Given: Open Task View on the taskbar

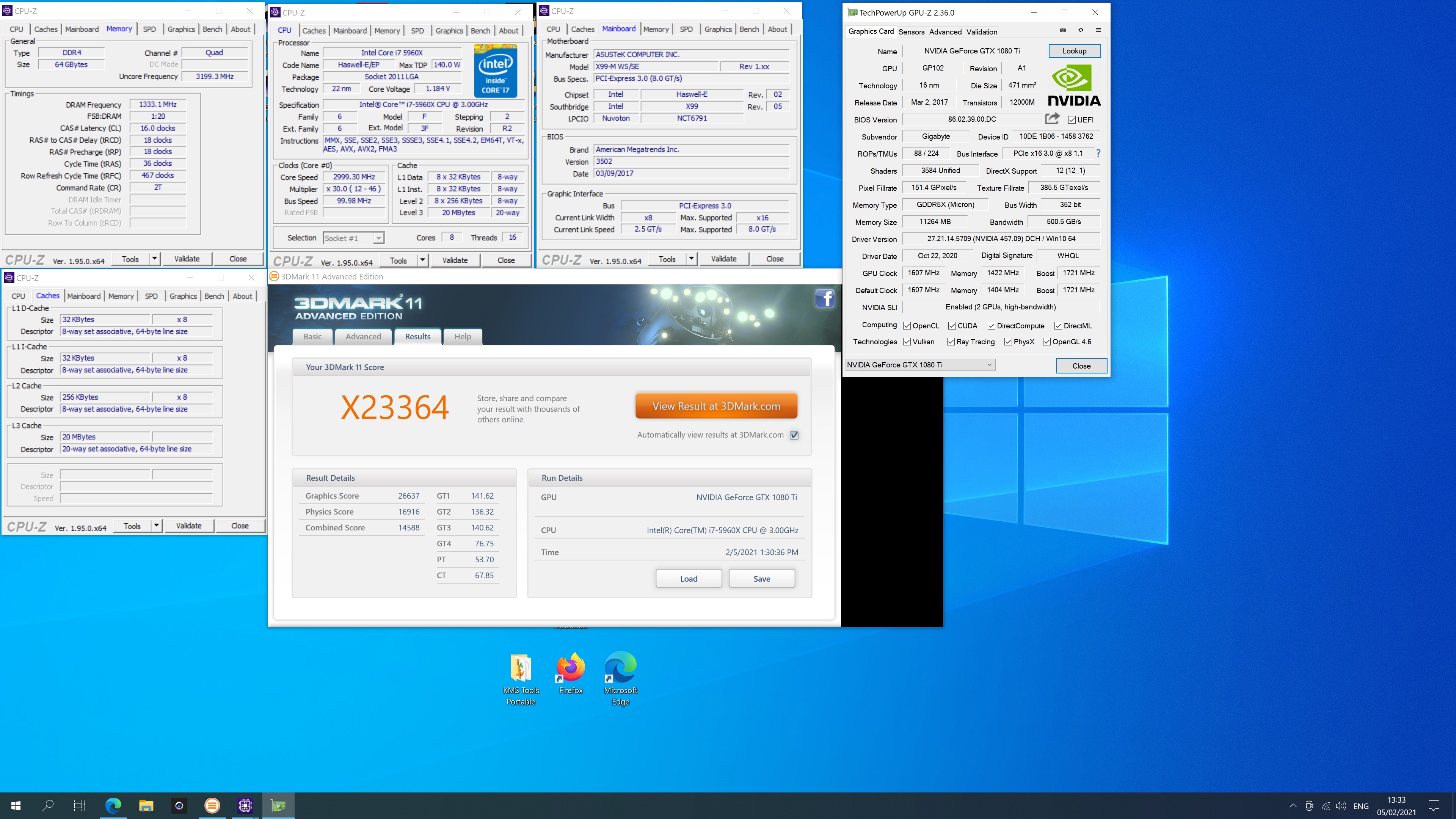Looking at the screenshot, I should pos(80,805).
